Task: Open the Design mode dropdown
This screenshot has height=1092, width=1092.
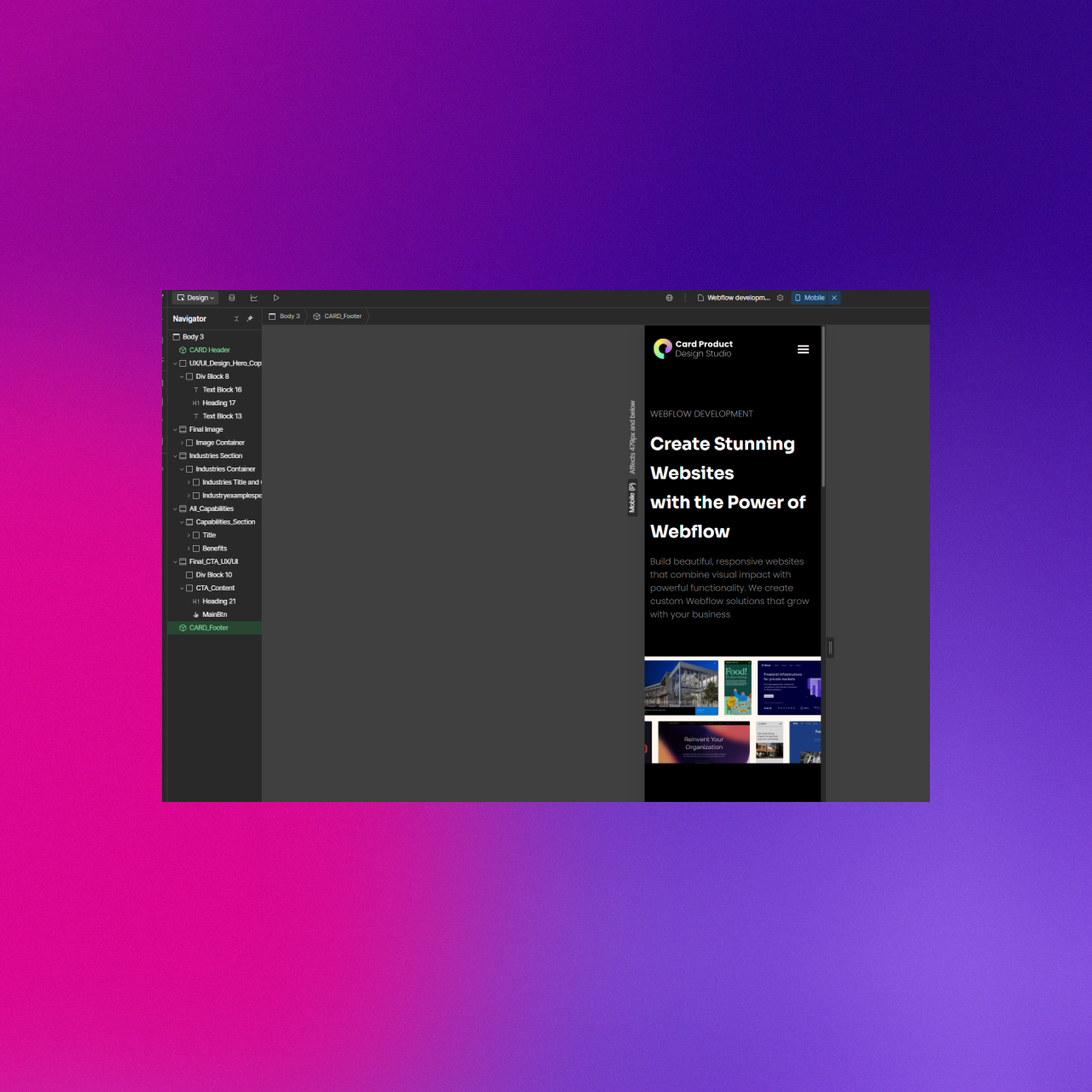Action: click(x=195, y=298)
